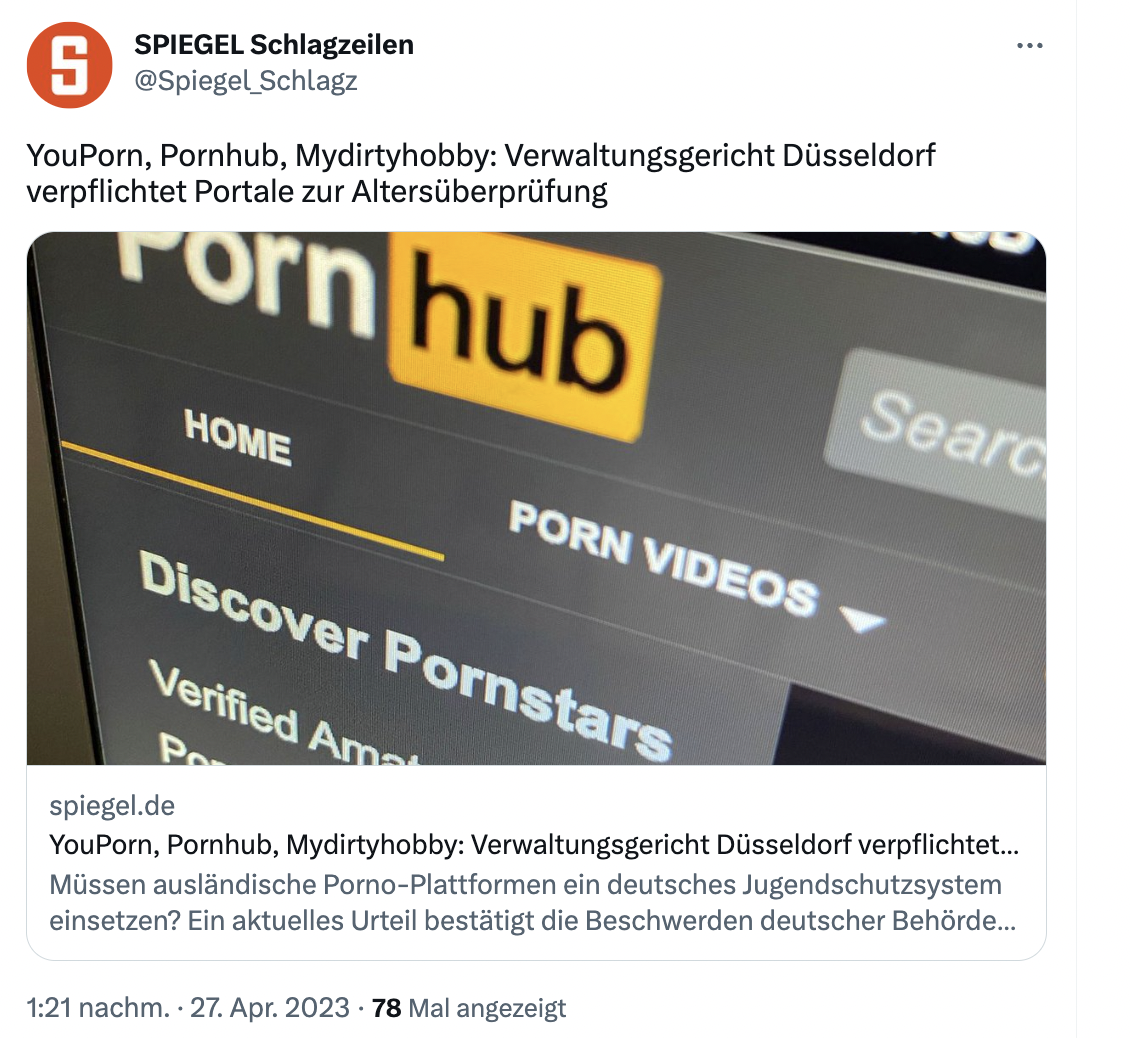Image resolution: width=1130 pixels, height=1038 pixels.
Task: Click the 1:21 nachm. timestamp
Action: click(99, 1008)
